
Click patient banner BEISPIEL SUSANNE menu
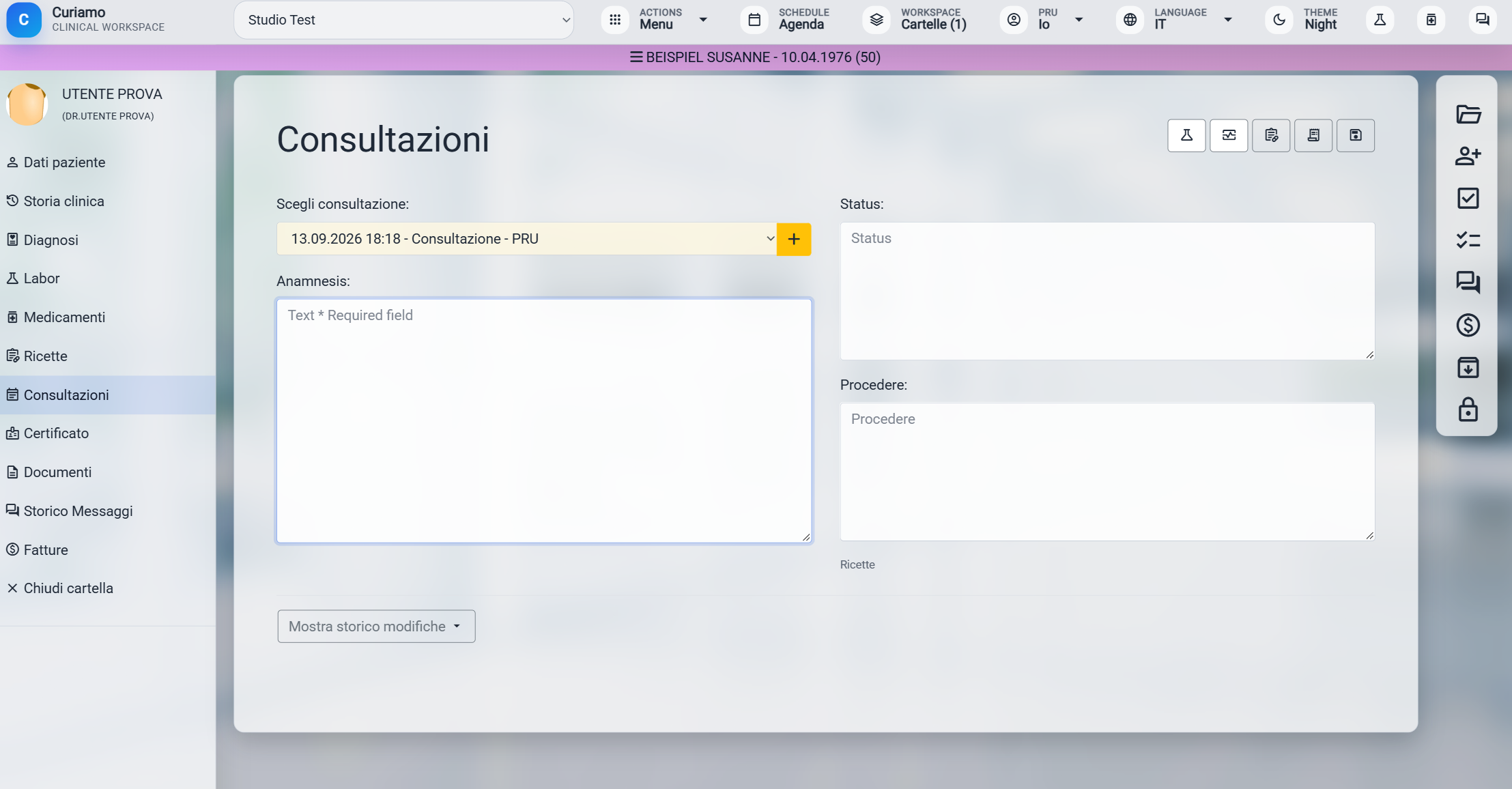tap(756, 57)
